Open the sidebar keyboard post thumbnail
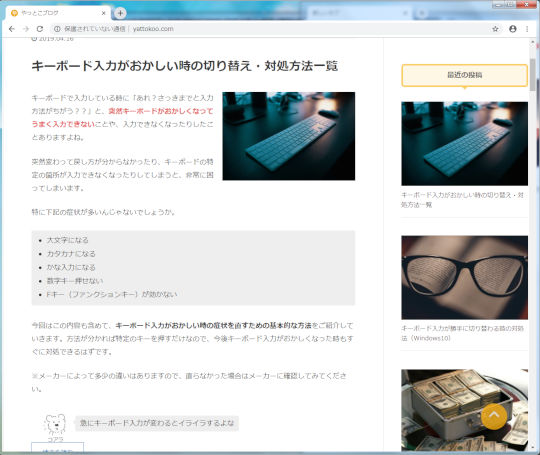The image size is (540, 455). click(464, 144)
